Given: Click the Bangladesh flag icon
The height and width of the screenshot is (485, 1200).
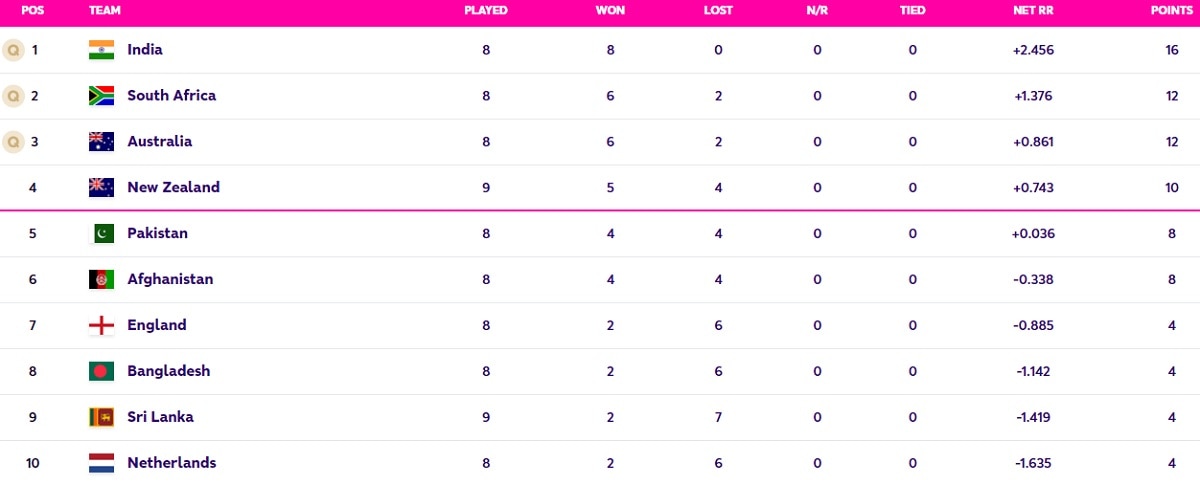Looking at the screenshot, I should coord(101,371).
